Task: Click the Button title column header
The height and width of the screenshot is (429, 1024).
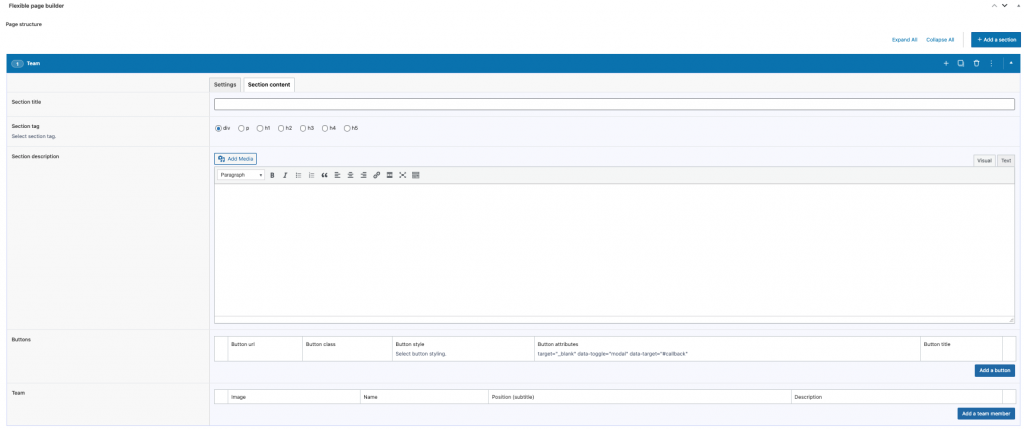Action: (x=938, y=343)
